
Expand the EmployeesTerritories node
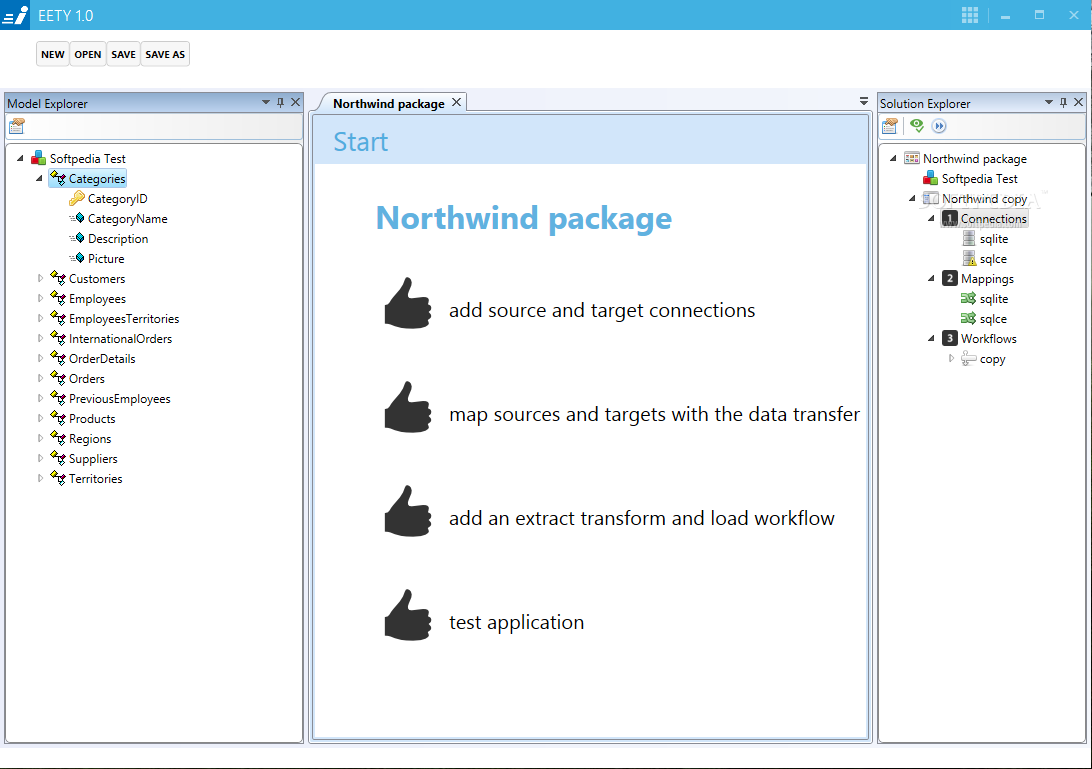[40, 318]
